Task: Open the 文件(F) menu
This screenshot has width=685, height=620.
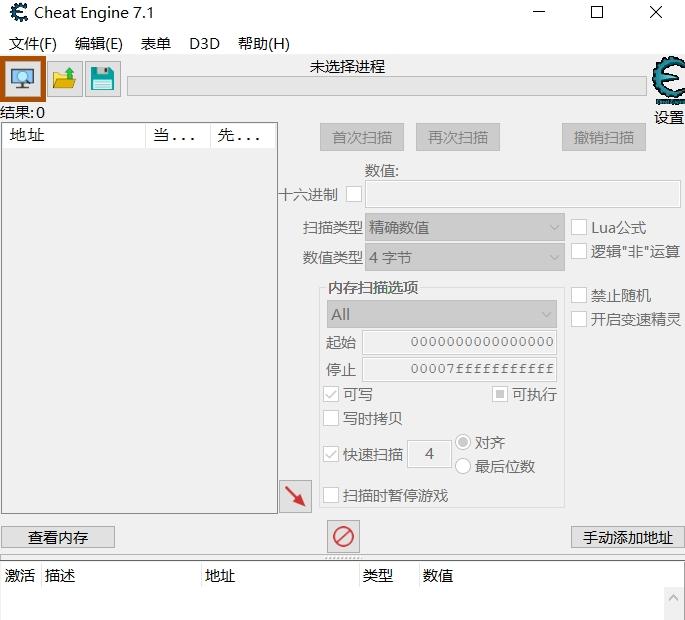Action: pos(33,44)
